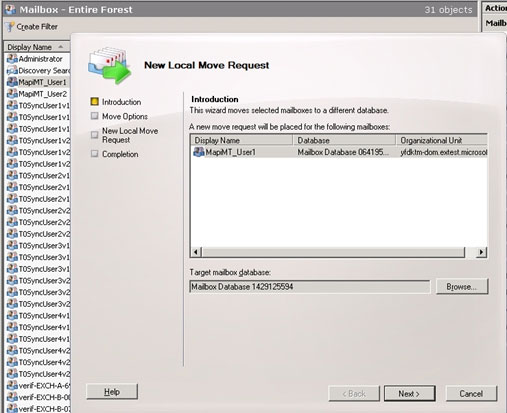Click the Cancel button
The width and height of the screenshot is (507, 413).
pyautogui.click(x=471, y=394)
